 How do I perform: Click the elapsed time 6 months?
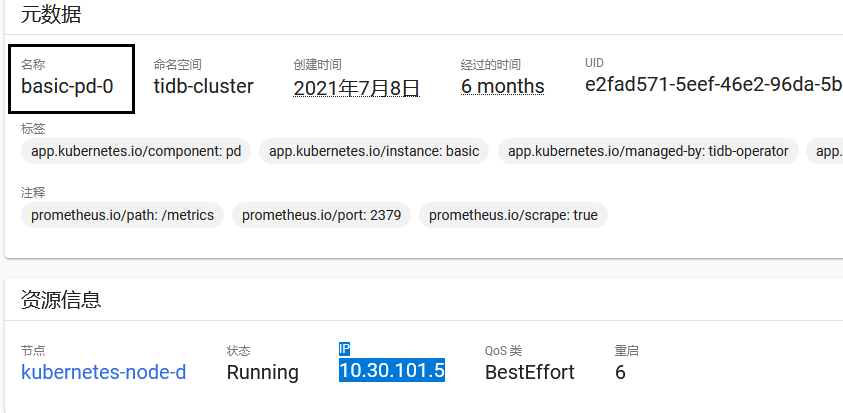[503, 86]
